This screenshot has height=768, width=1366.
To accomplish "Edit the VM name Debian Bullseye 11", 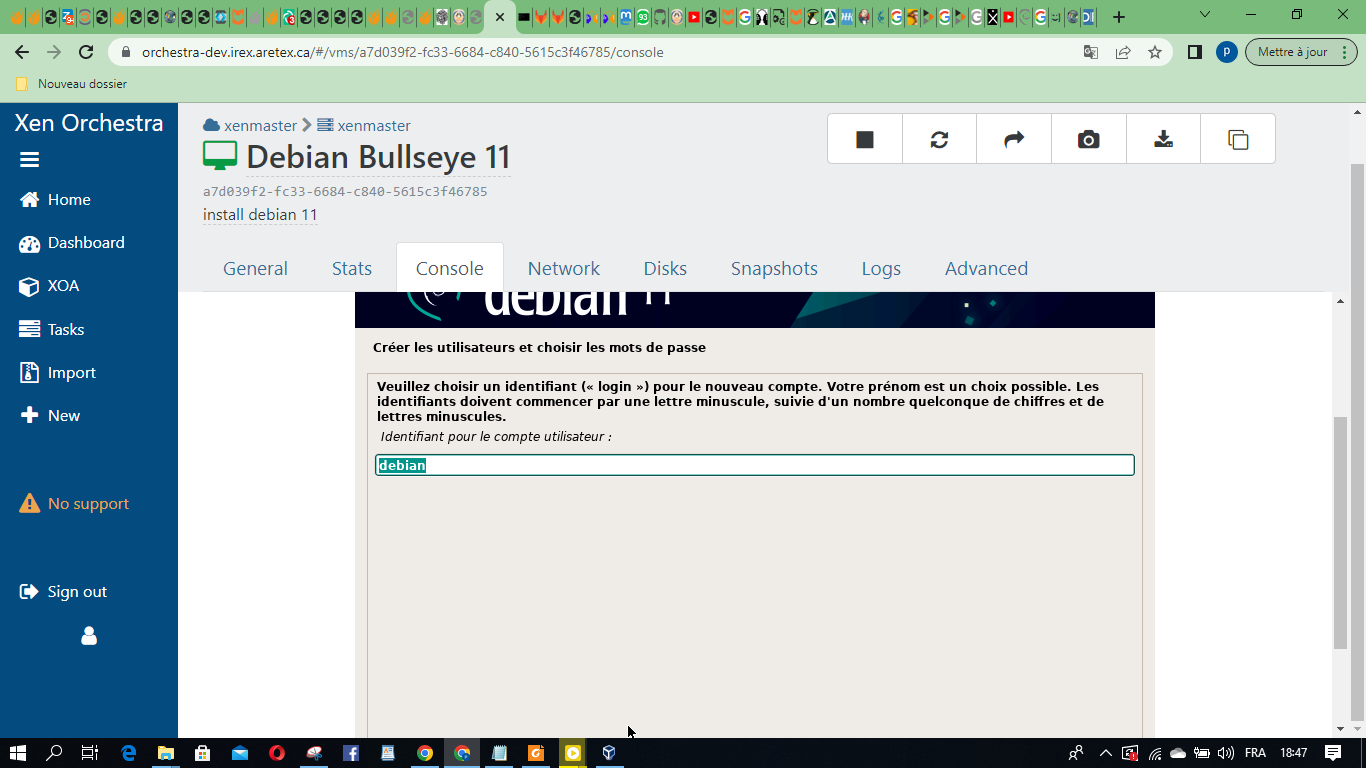I will click(x=378, y=157).
